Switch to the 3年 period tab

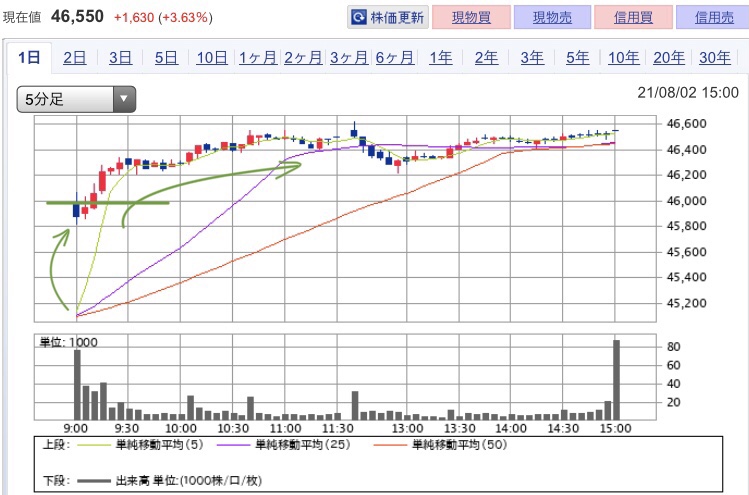[532, 58]
